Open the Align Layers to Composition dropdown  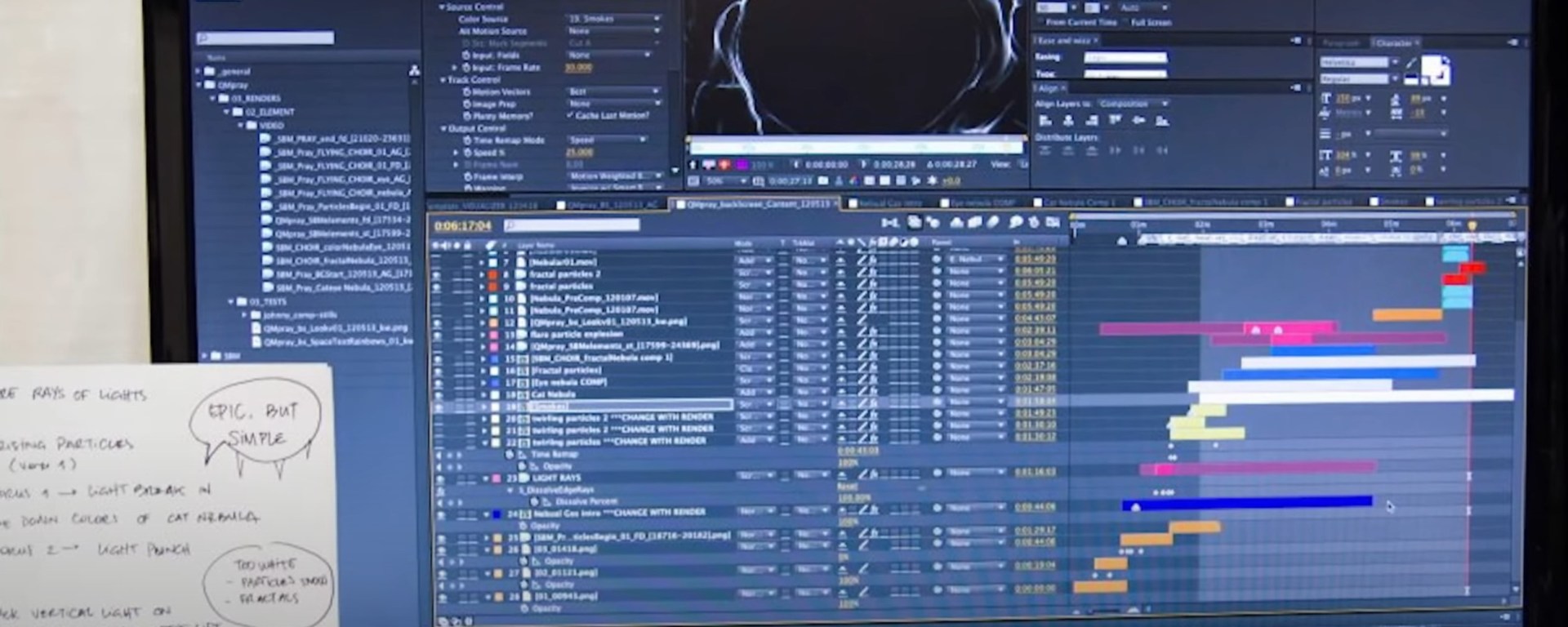coord(1133,104)
